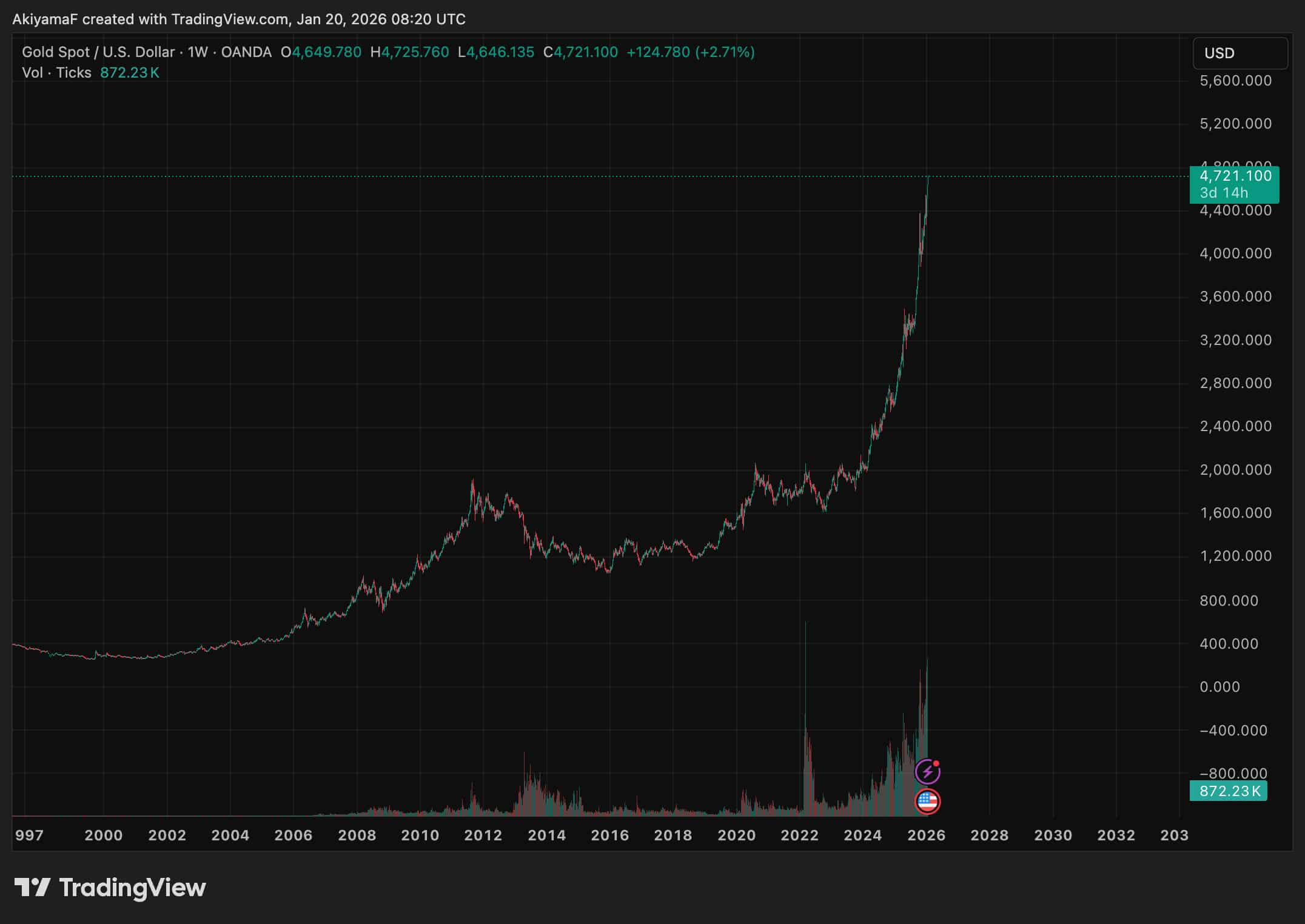Viewport: 1305px width, 924px height.
Task: Click the highest candlestick at the chart peak
Action: (x=927, y=182)
